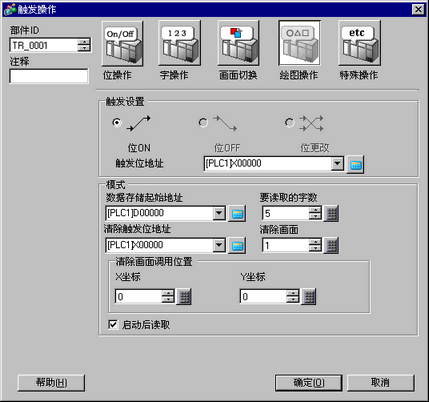Screen dimensions: 429x402
Task: Open address keypad beside 数据存储起始地址 field
Action: click(x=237, y=213)
